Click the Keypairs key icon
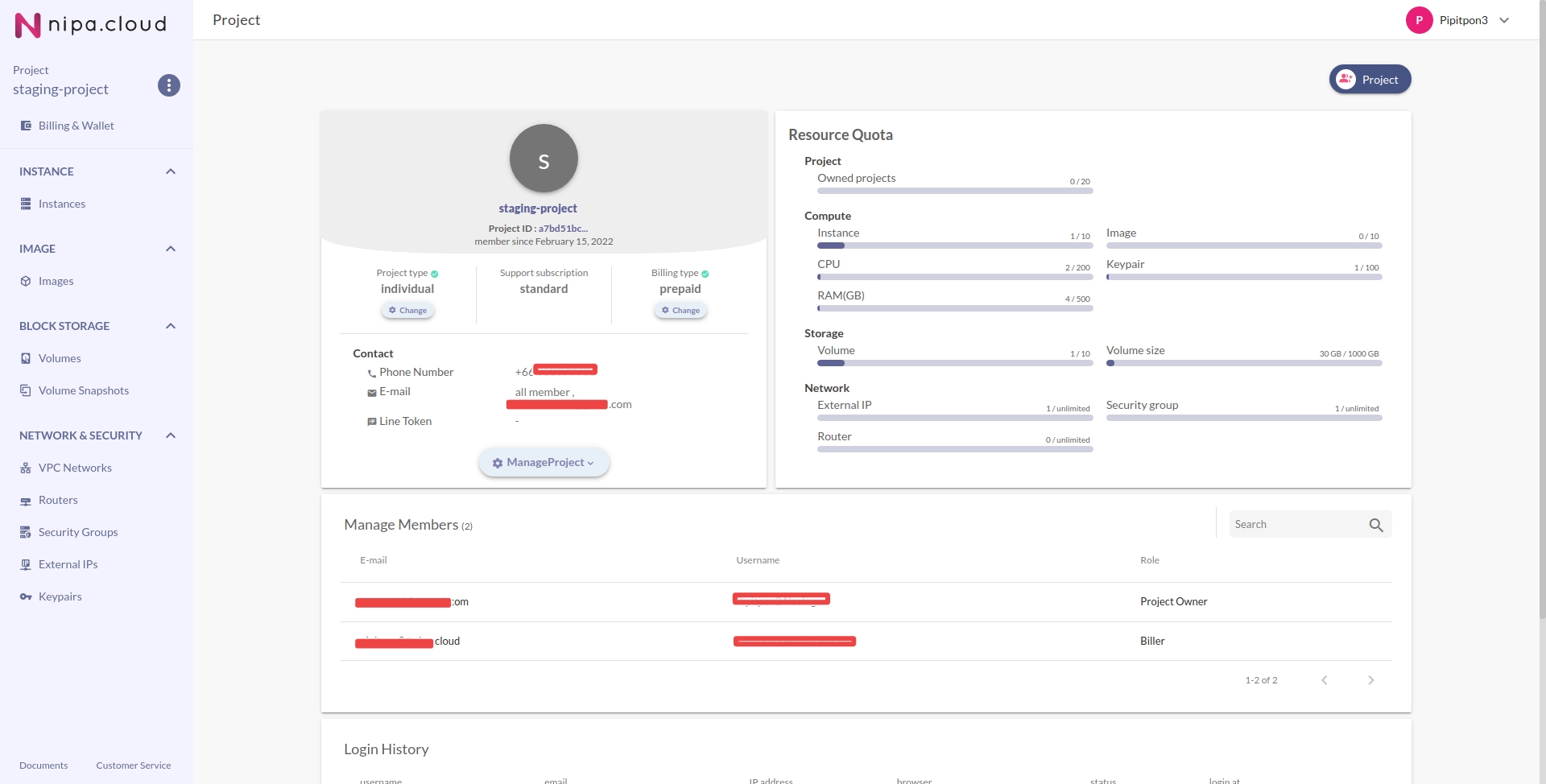 pos(26,596)
